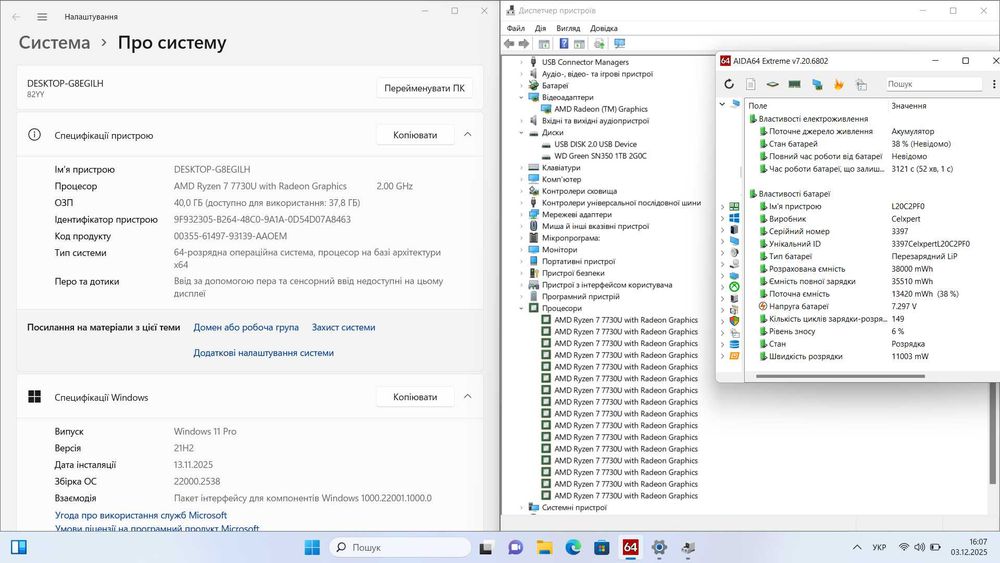1000x563 pixels.
Task: Click the scan for hardware changes monitor icon
Action: pyautogui.click(x=619, y=43)
